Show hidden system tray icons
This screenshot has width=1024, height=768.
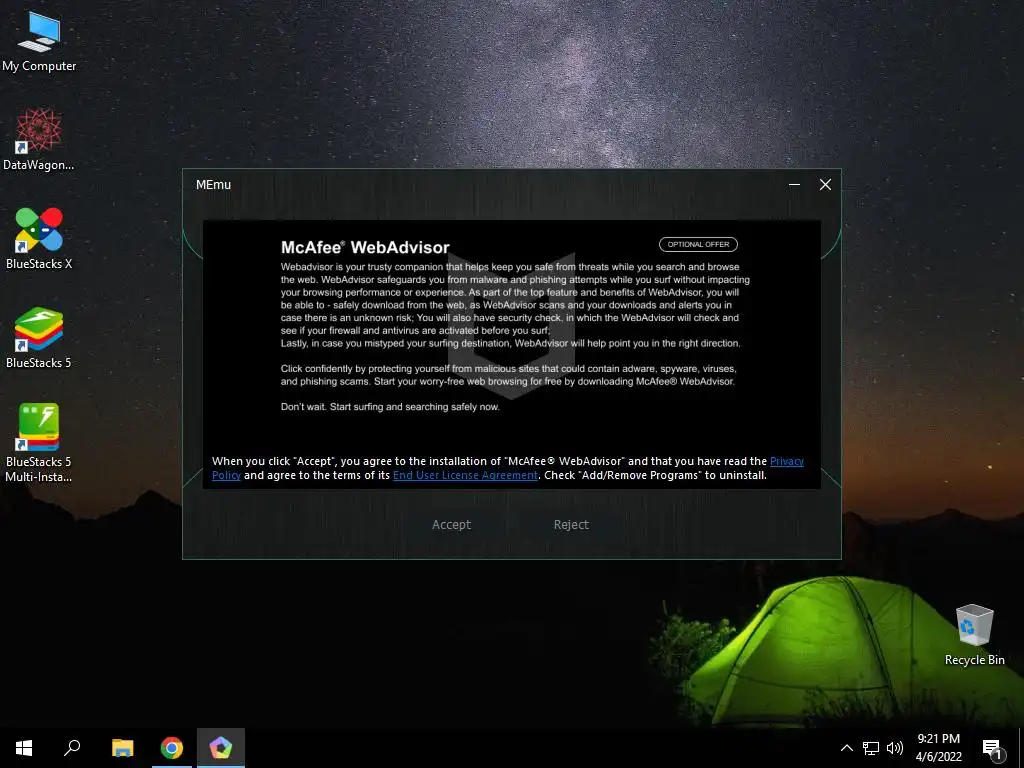point(846,748)
